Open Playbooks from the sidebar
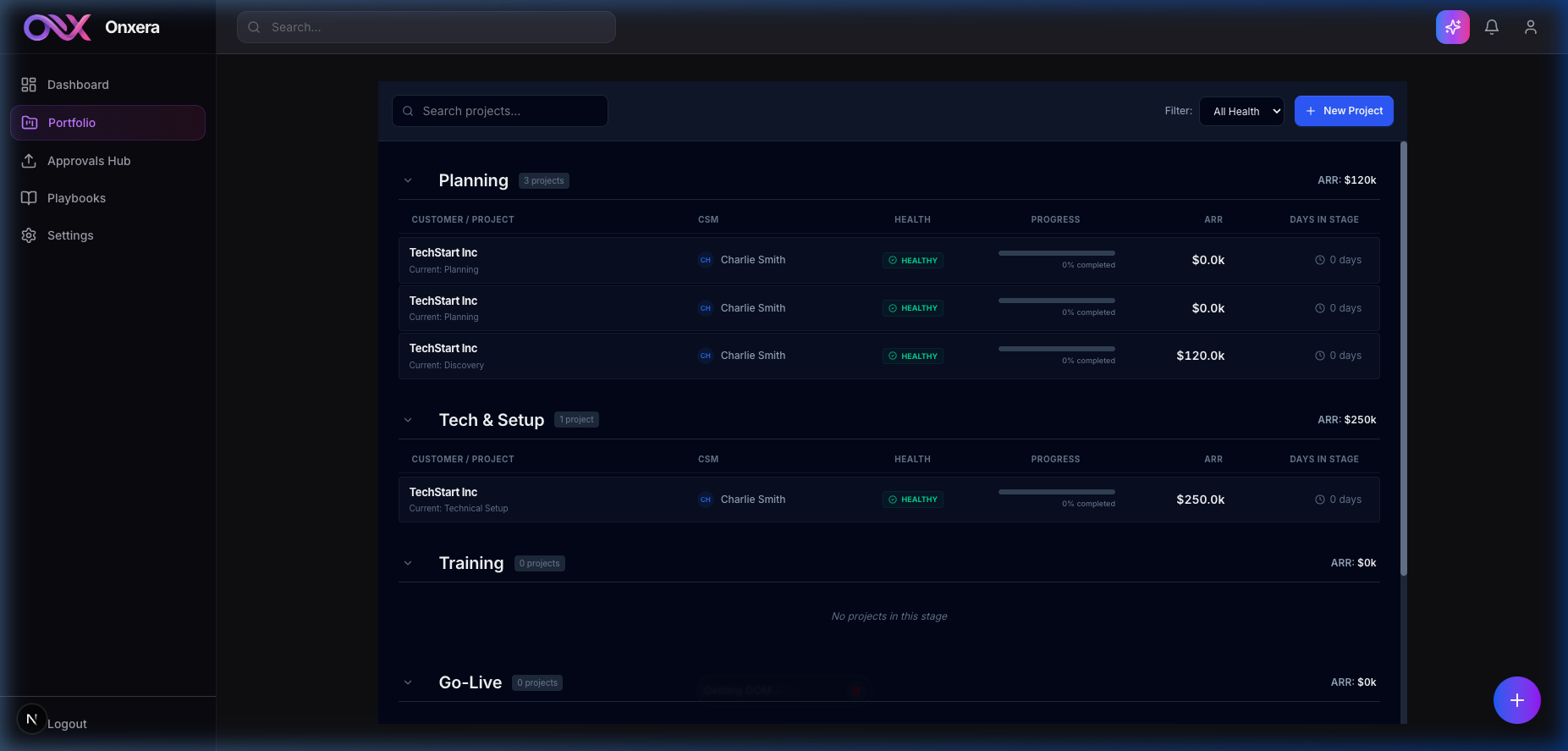 coord(107,198)
